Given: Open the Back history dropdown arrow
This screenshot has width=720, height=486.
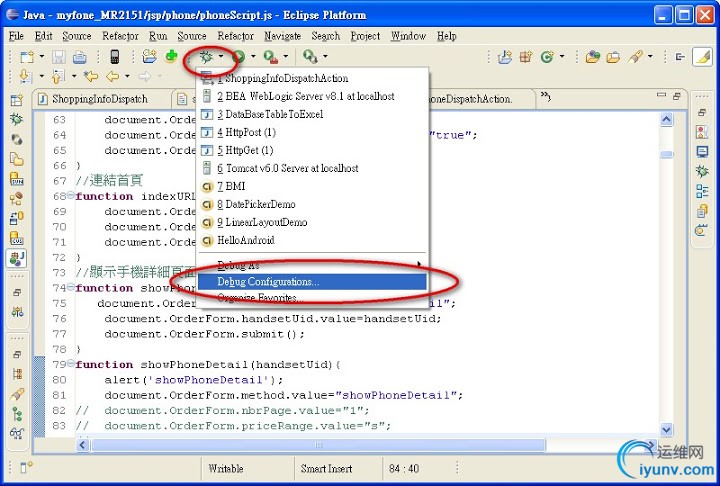Looking at the screenshot, I should pyautogui.click(x=127, y=76).
